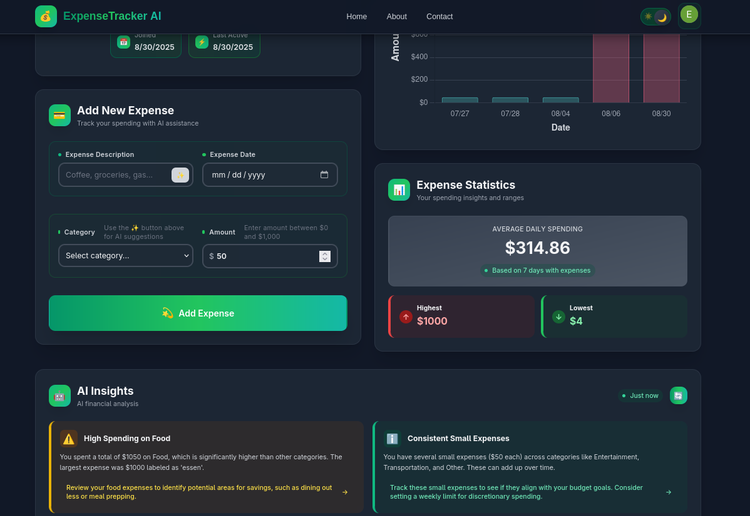Image resolution: width=750 pixels, height=516 pixels.
Task: Click the ExpenseTracker AI money bag logo
Action: click(x=46, y=16)
